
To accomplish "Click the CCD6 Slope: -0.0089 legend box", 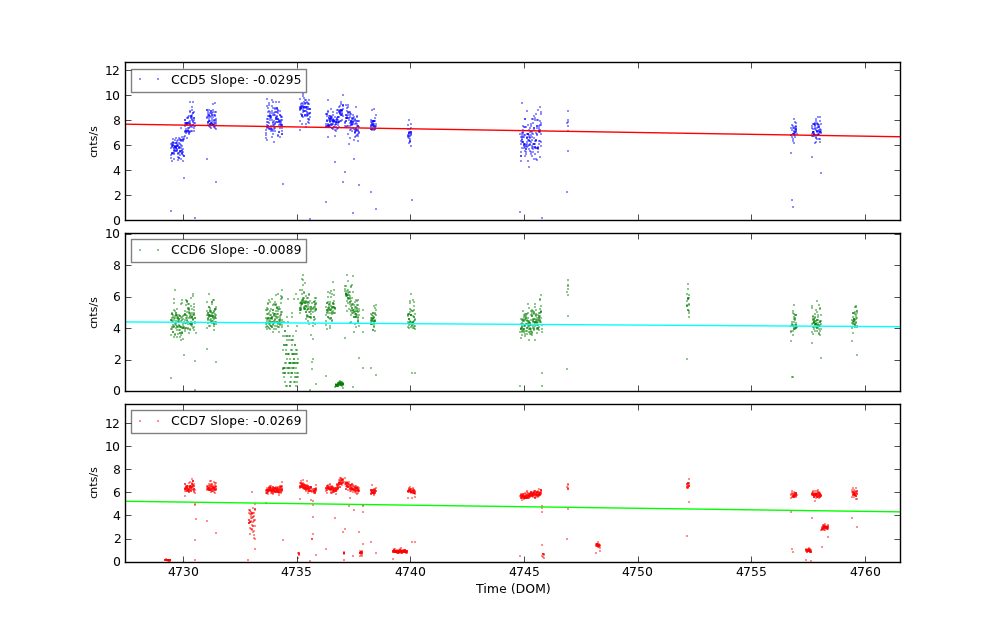I will [218, 250].
